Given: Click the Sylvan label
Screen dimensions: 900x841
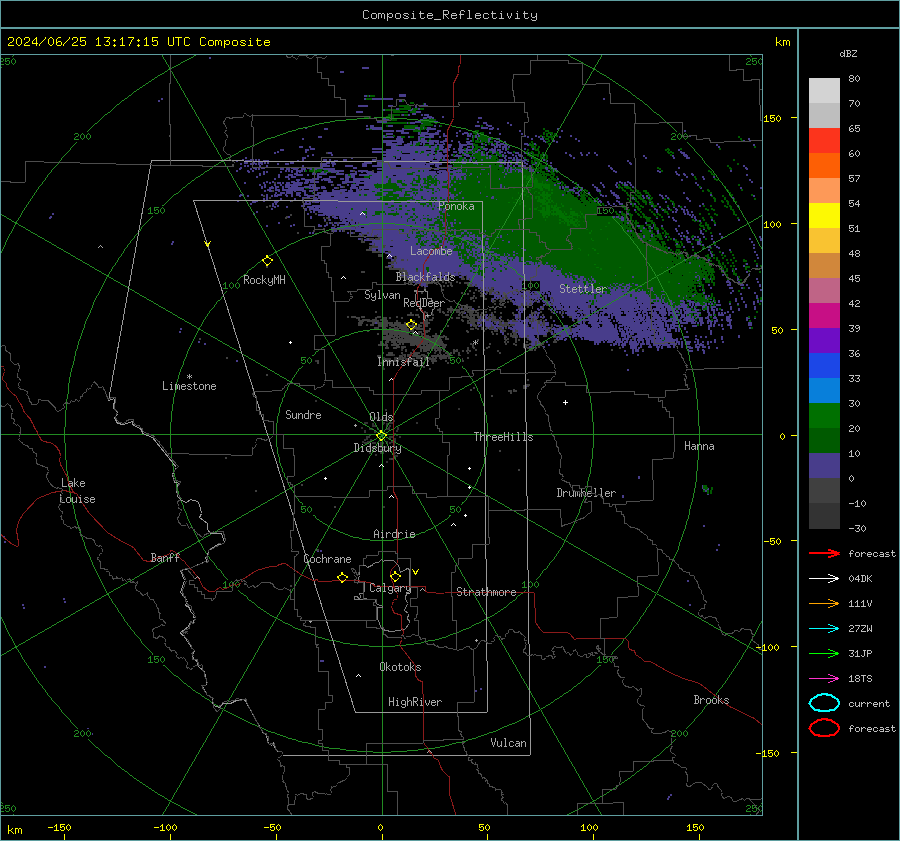Looking at the screenshot, I should pos(382,295).
